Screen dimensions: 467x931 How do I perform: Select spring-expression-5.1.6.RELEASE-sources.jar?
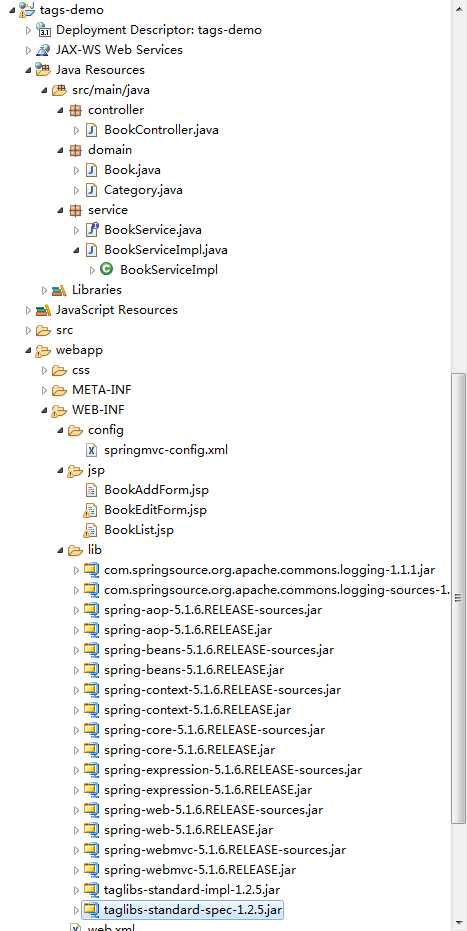point(233,770)
